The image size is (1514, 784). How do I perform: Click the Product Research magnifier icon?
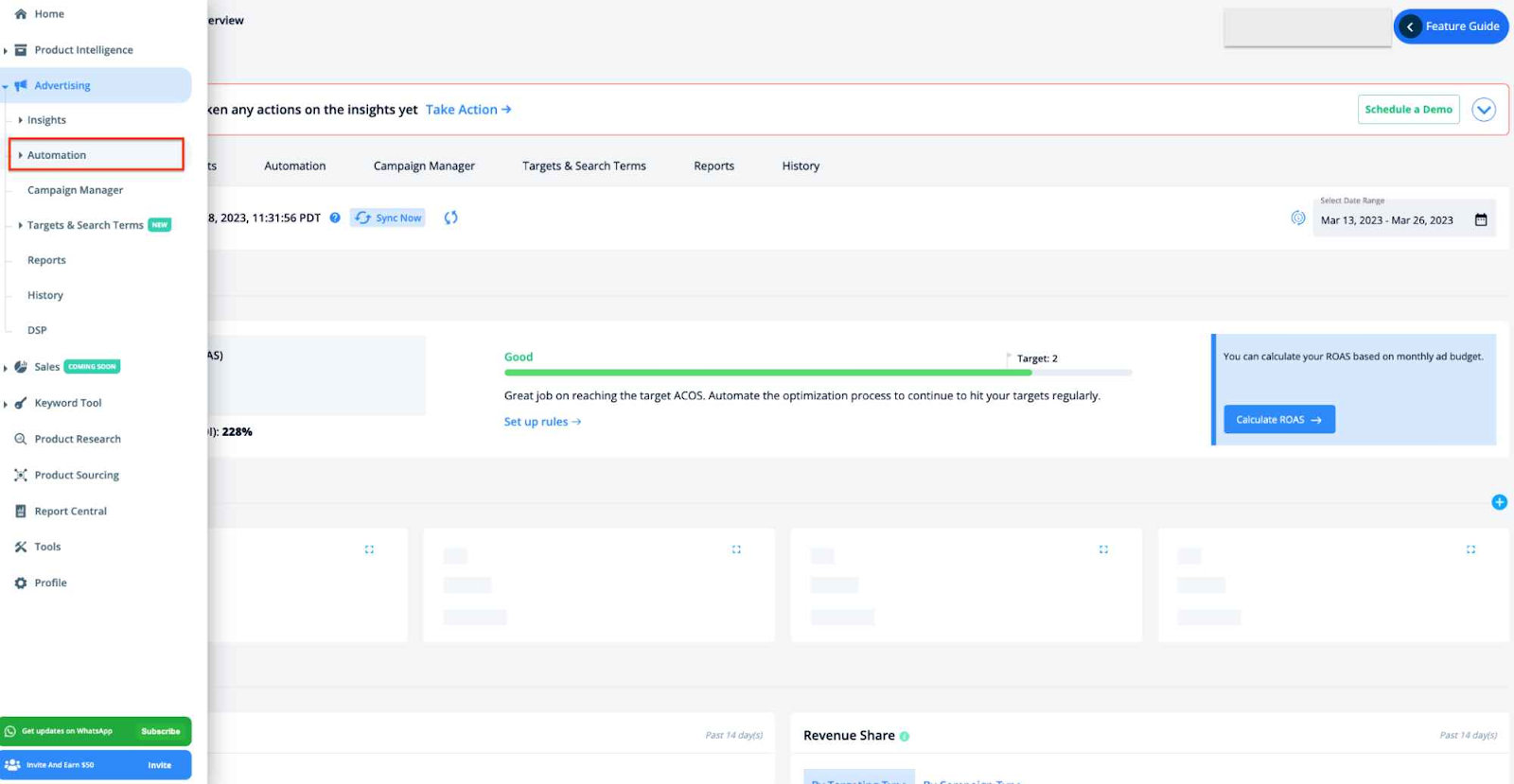pos(21,439)
